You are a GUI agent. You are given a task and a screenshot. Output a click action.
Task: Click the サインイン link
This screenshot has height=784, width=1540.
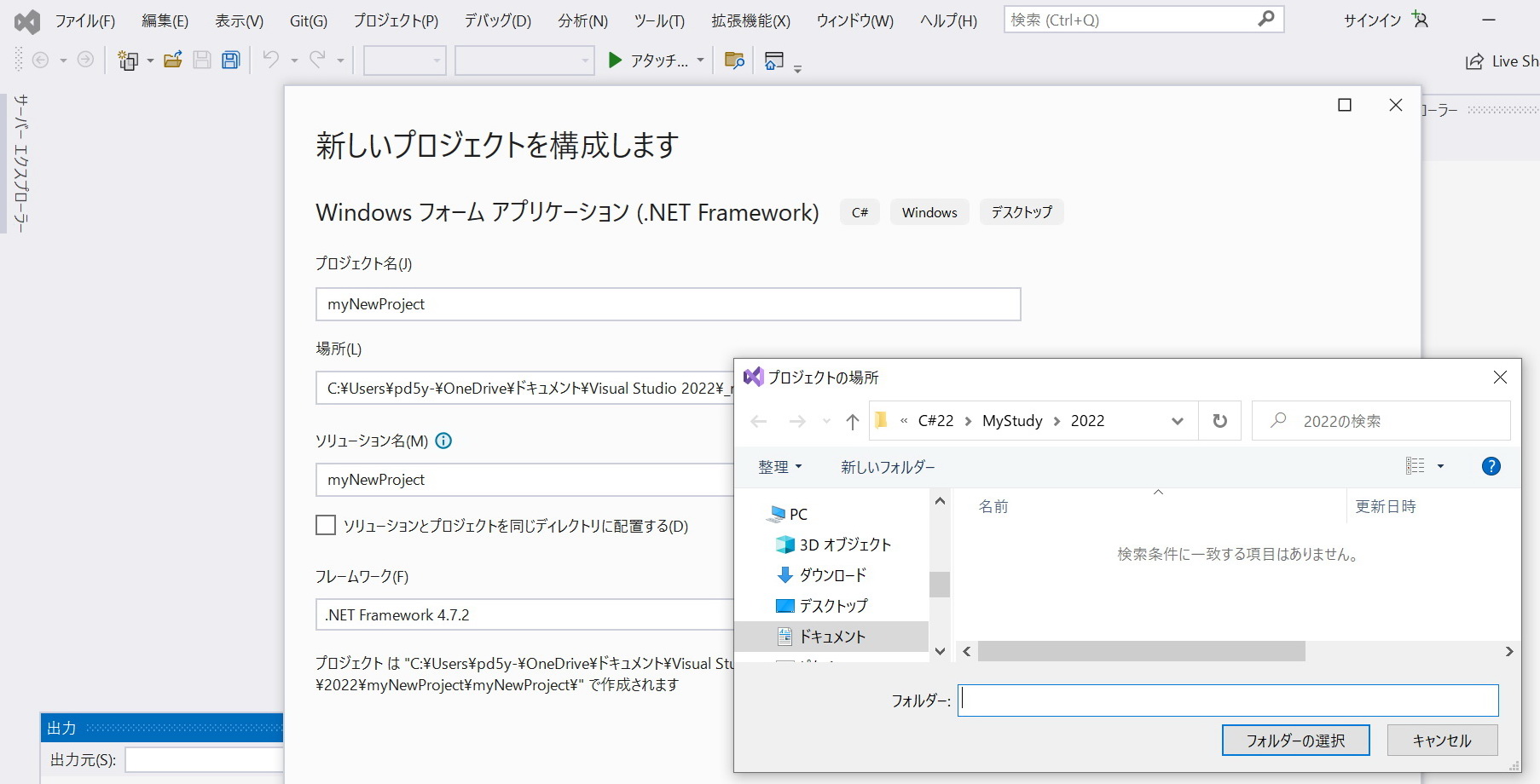coord(1372,20)
